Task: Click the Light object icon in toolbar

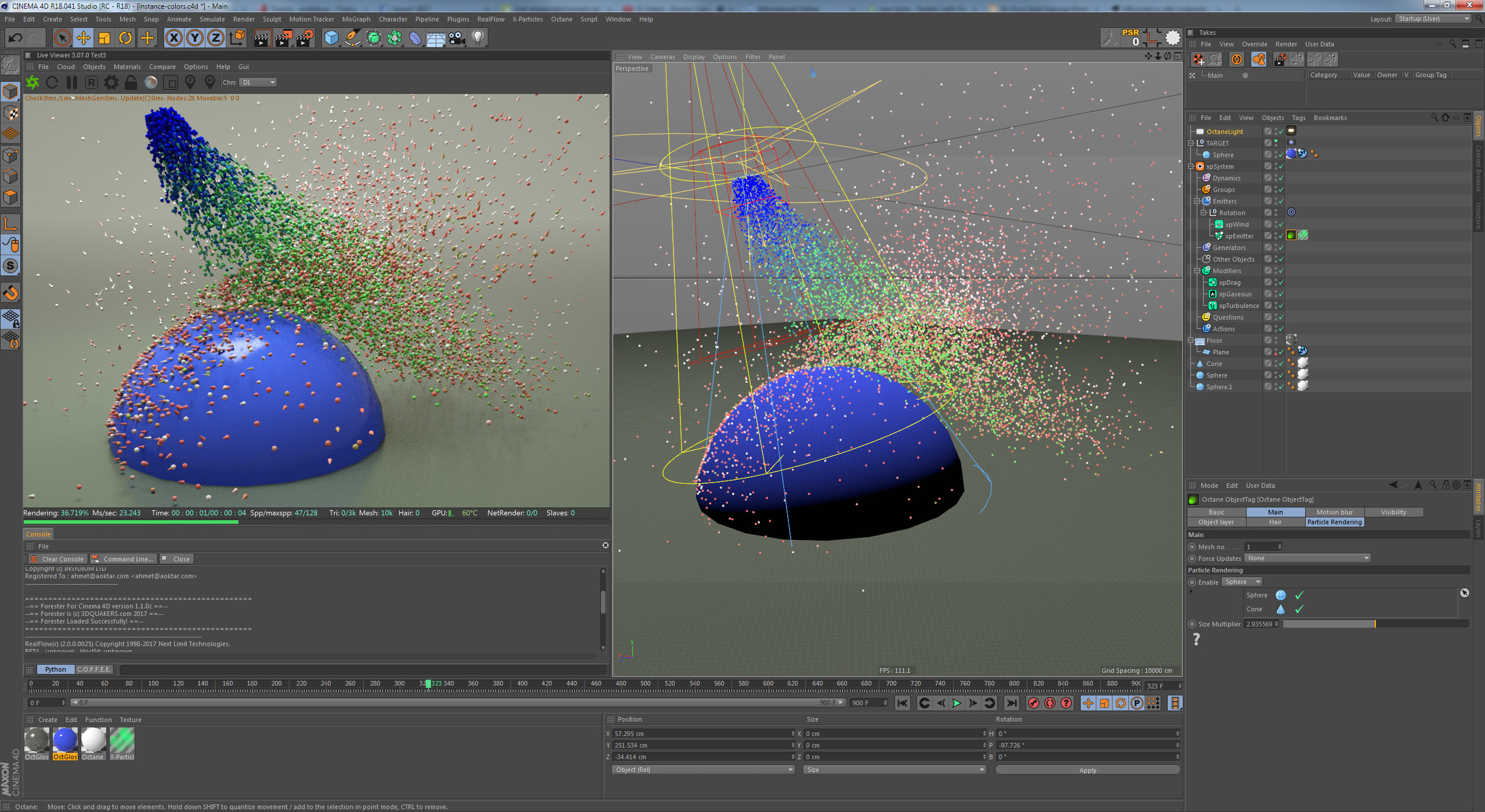Action: point(477,38)
